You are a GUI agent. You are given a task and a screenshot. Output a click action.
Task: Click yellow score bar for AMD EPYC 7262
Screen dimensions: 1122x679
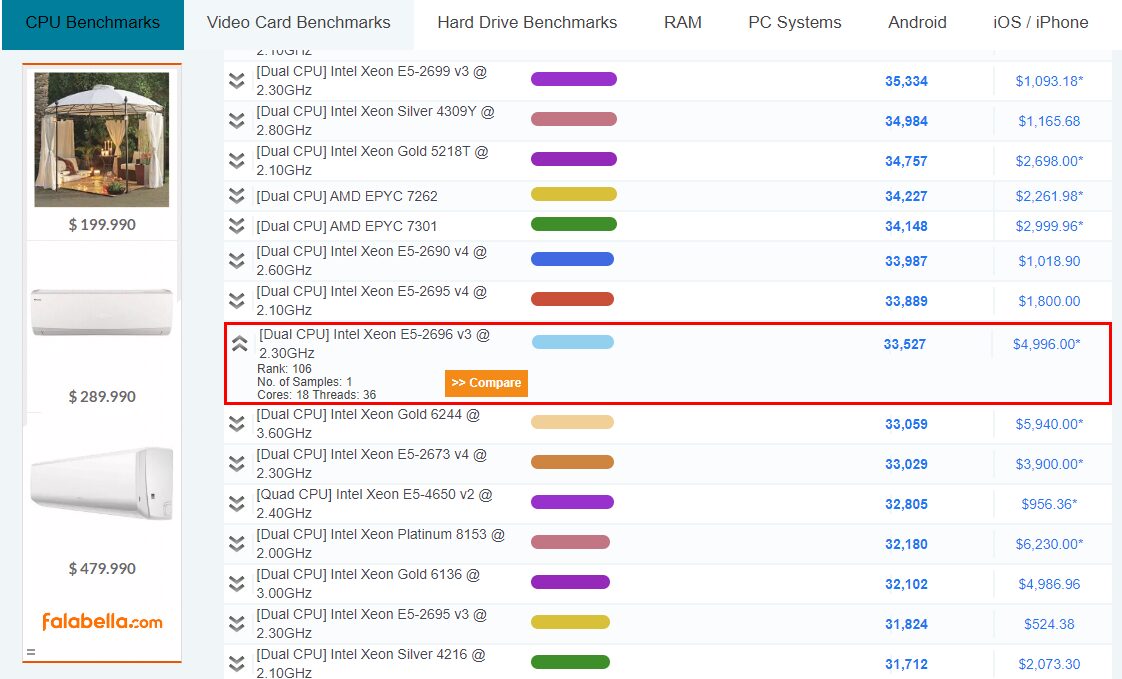(574, 194)
